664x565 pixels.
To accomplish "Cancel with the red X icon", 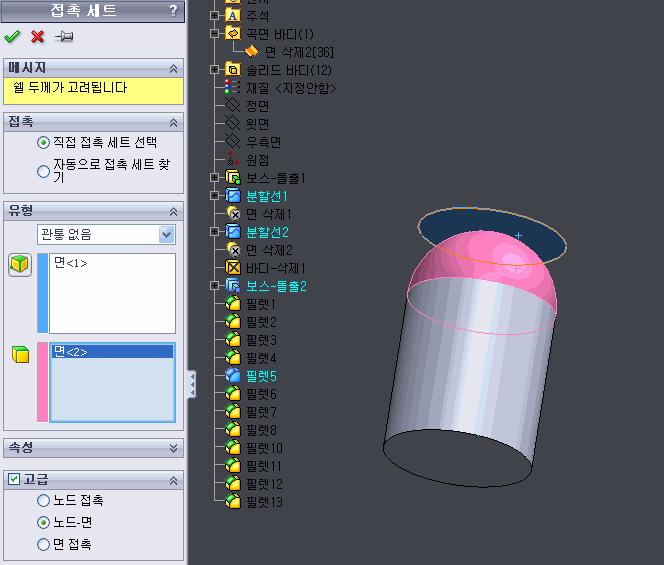I will click(38, 37).
